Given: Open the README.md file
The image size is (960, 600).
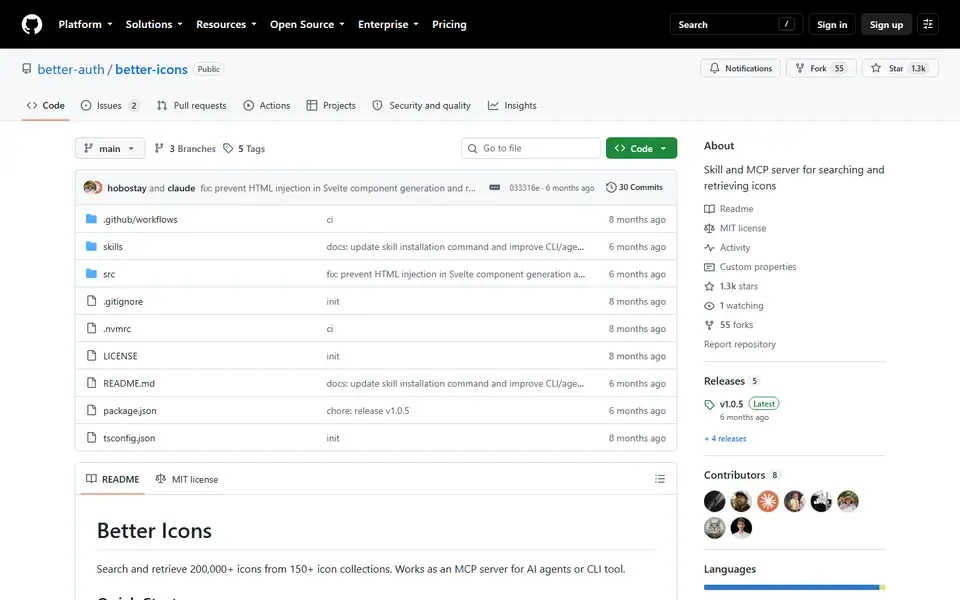Looking at the screenshot, I should click(x=129, y=383).
